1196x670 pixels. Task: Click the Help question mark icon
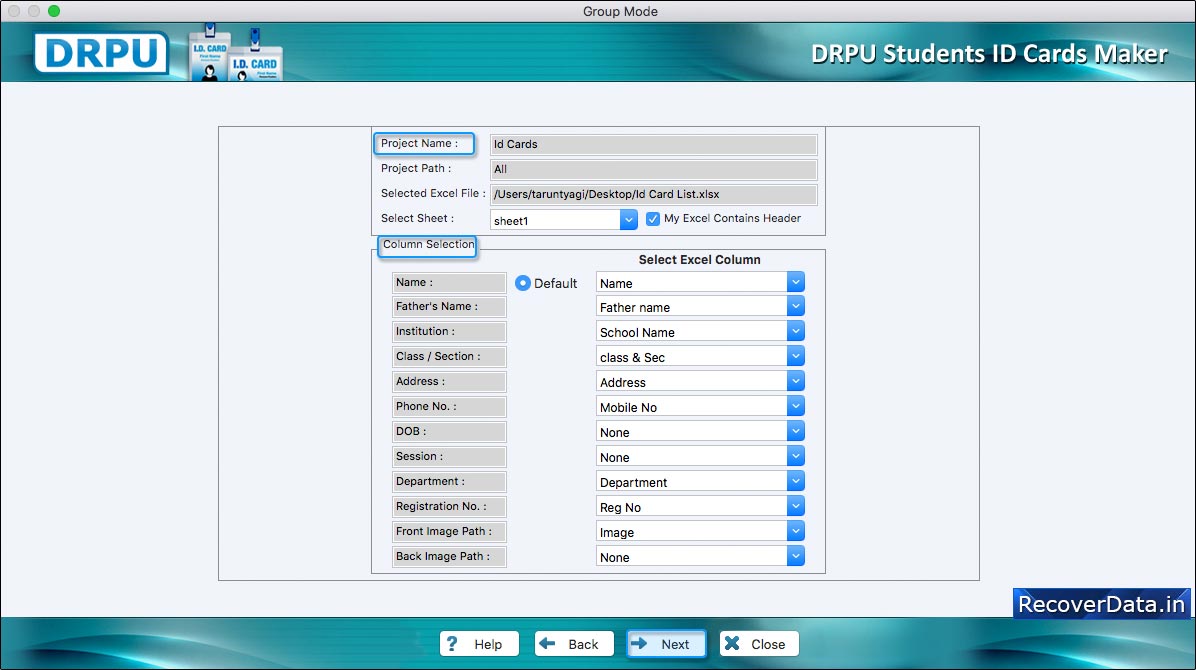click(452, 643)
